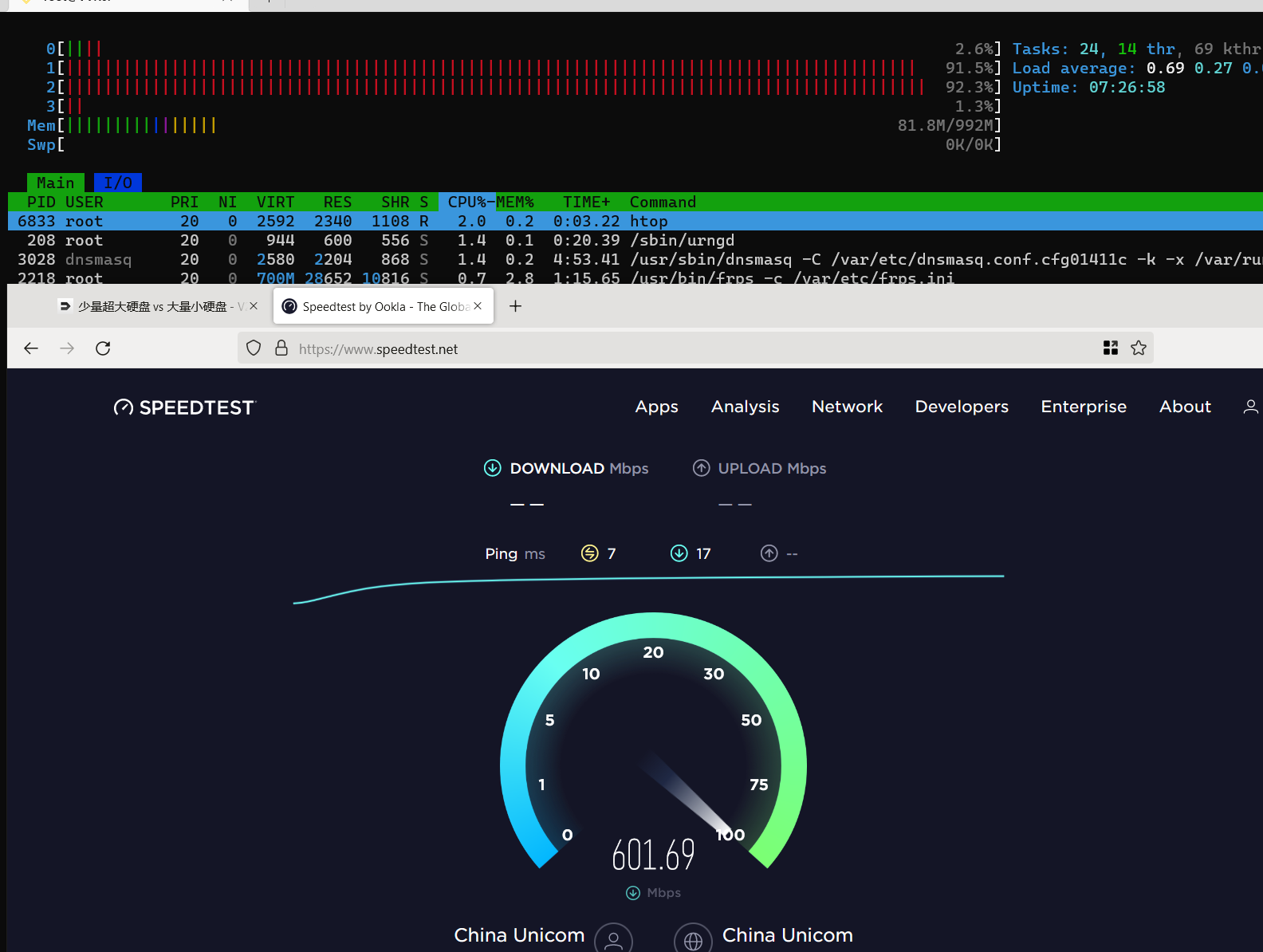1263x952 pixels.
Task: Switch to htop I/O tab
Action: 117,183
